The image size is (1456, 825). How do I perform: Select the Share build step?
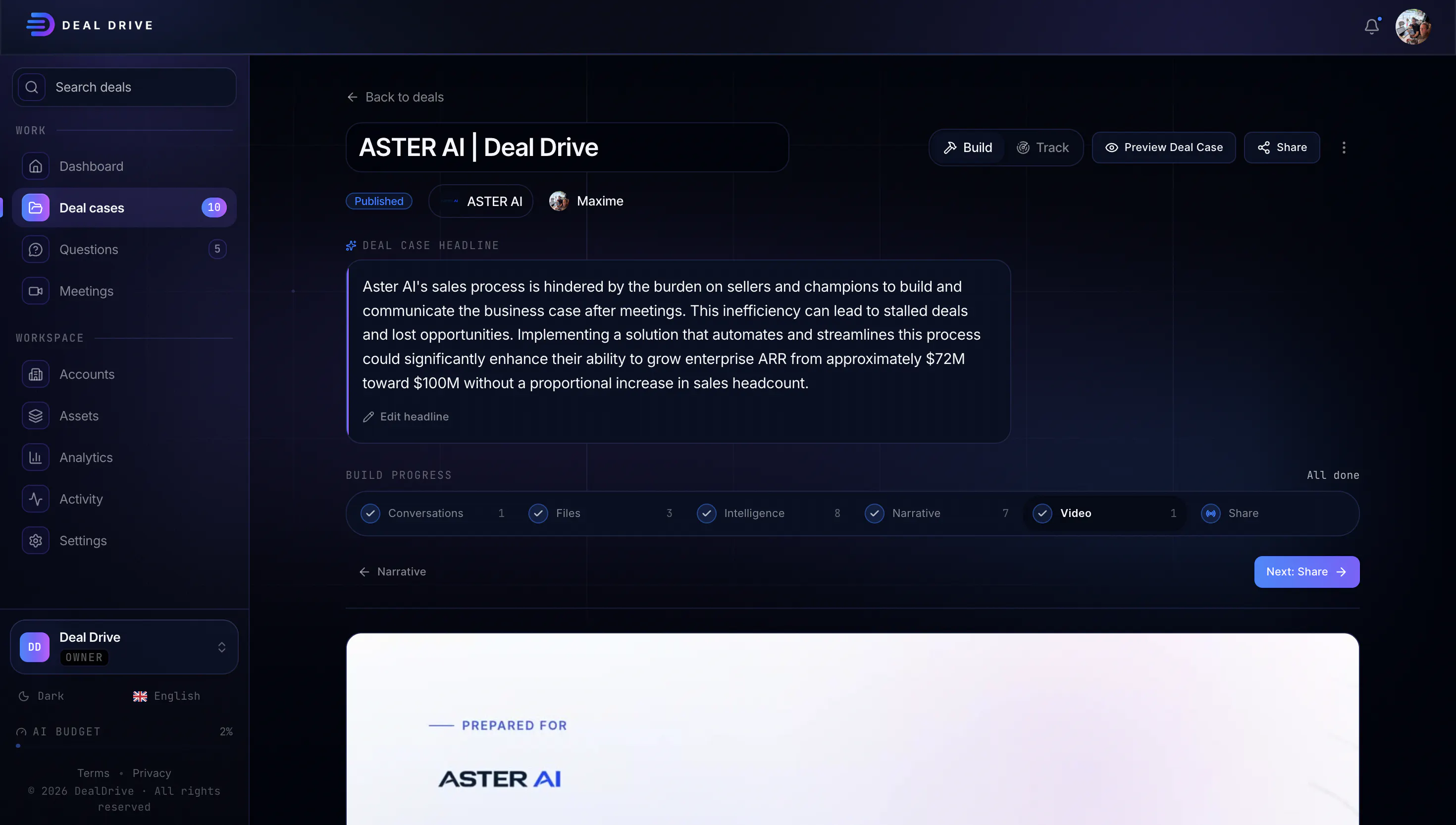(x=1272, y=514)
